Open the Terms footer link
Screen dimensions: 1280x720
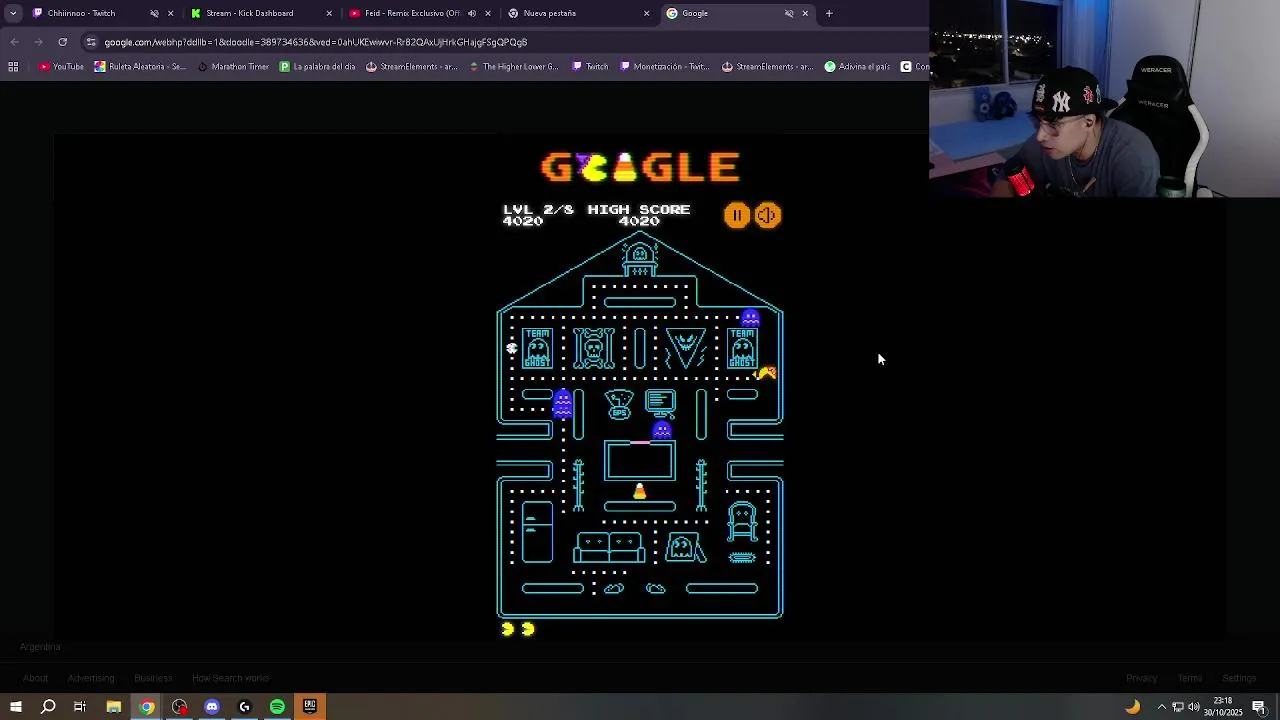click(1189, 678)
